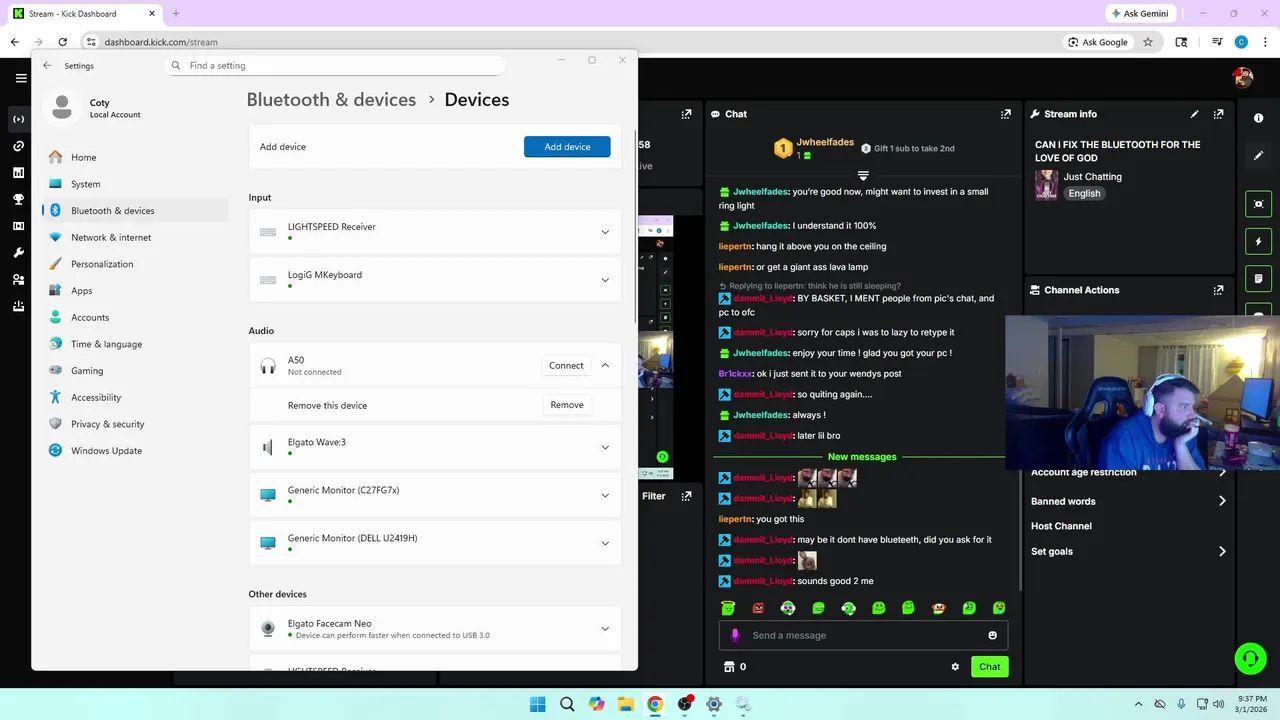This screenshot has width=1280, height=720.
Task: Connect the A50 headset
Action: click(566, 365)
